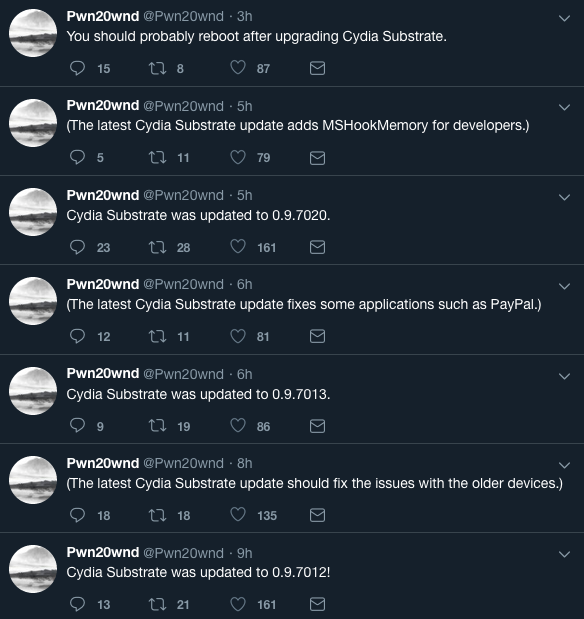Like the updated to 0.9.7012 tweet
584x619 pixels.
pos(238,604)
